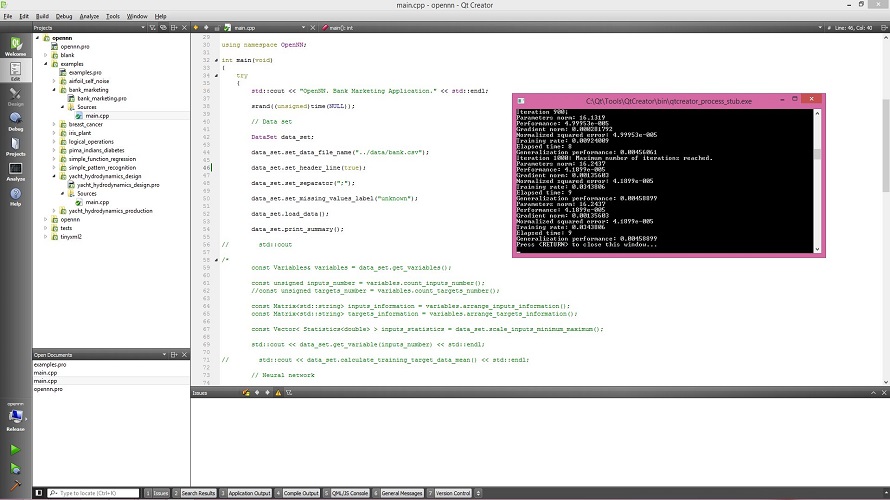Open the Compile Output pane button
This screenshot has height=500, width=890.
tap(301, 493)
